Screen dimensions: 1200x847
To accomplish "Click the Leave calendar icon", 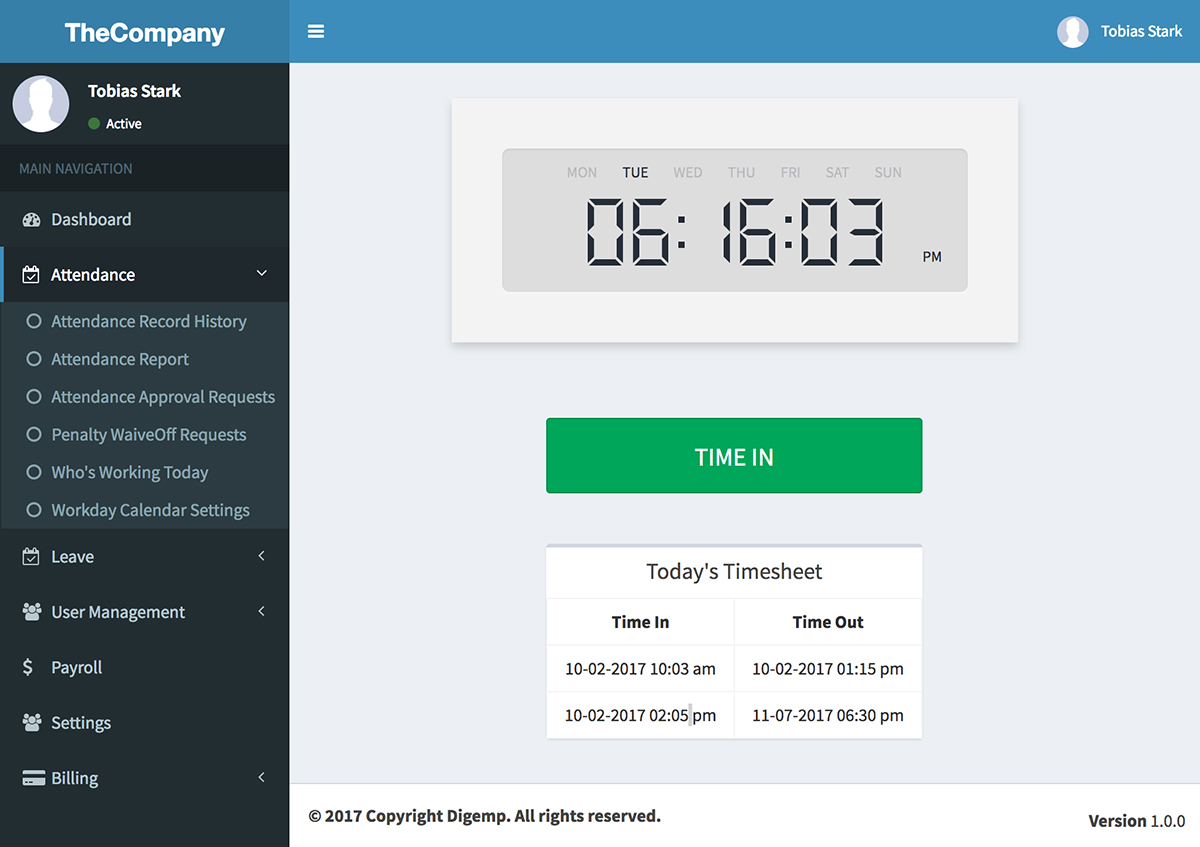I will (31, 557).
